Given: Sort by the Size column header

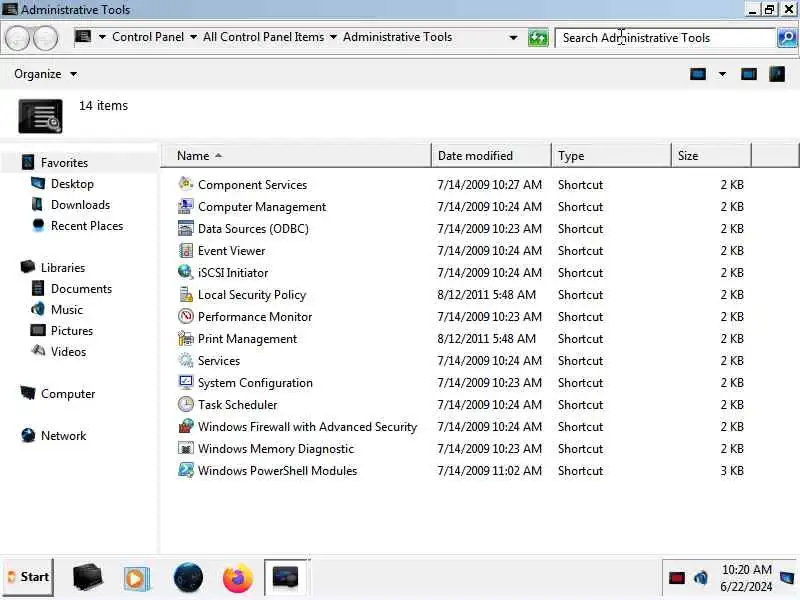Looking at the screenshot, I should (x=711, y=156).
